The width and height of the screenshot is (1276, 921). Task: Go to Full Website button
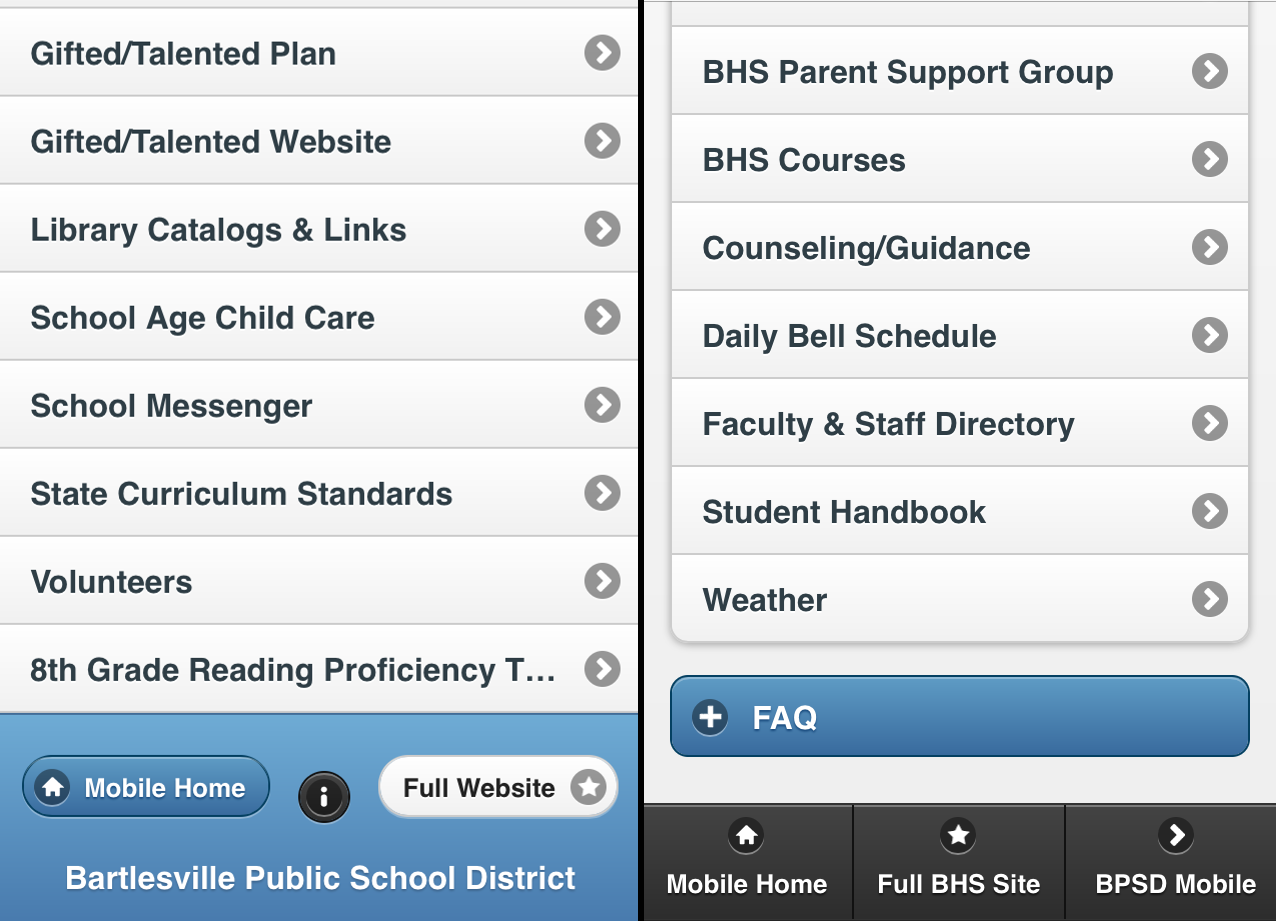point(498,787)
